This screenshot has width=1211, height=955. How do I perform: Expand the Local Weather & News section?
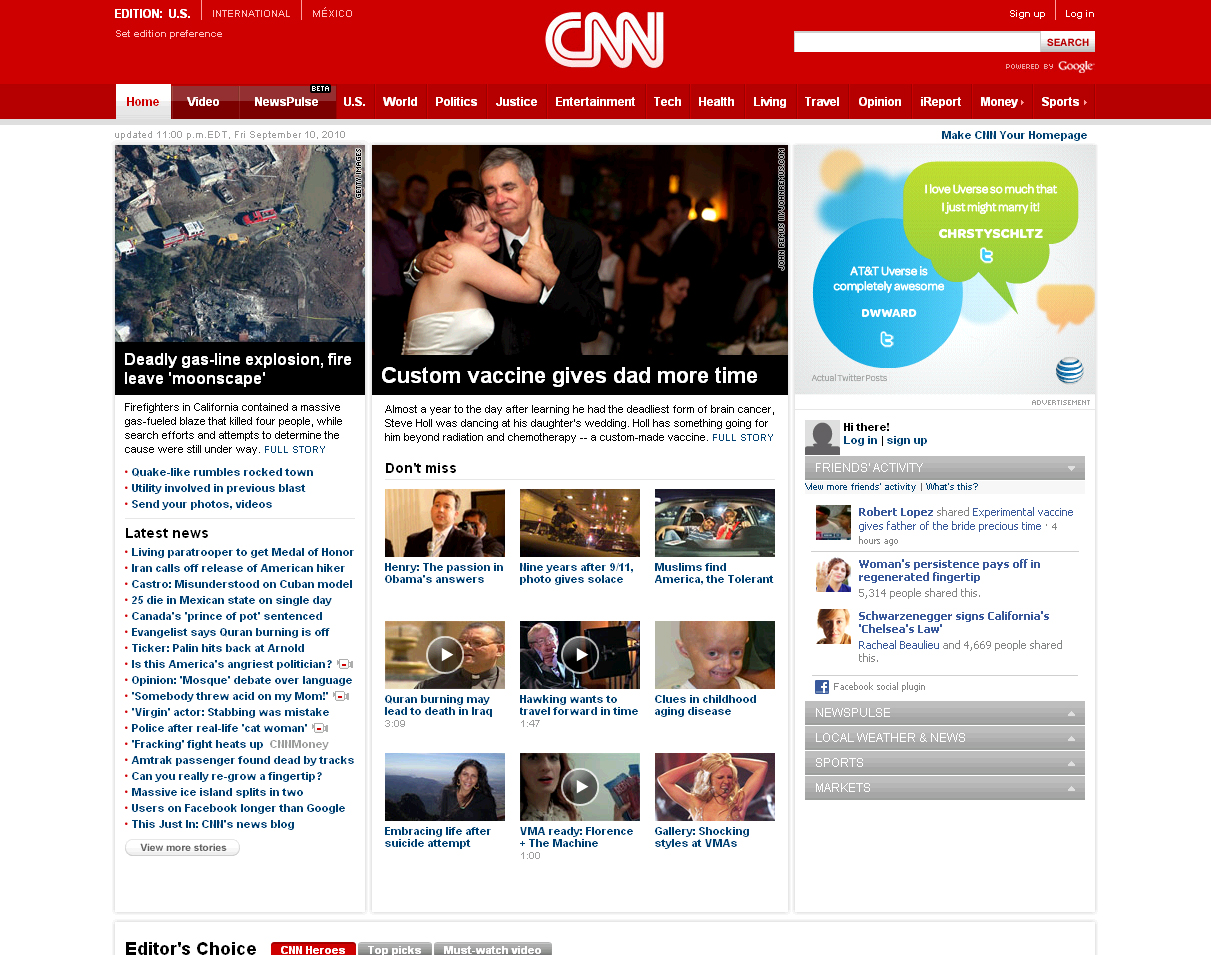pyautogui.click(x=1071, y=738)
